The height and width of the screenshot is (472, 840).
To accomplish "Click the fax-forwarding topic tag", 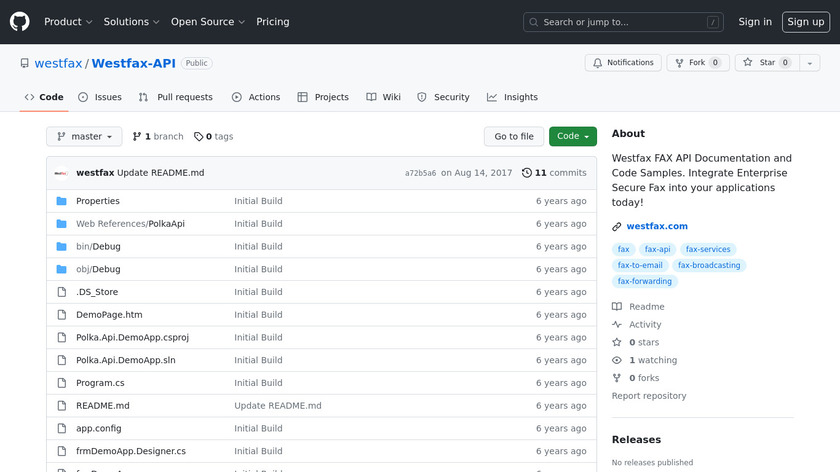I will pos(644,281).
